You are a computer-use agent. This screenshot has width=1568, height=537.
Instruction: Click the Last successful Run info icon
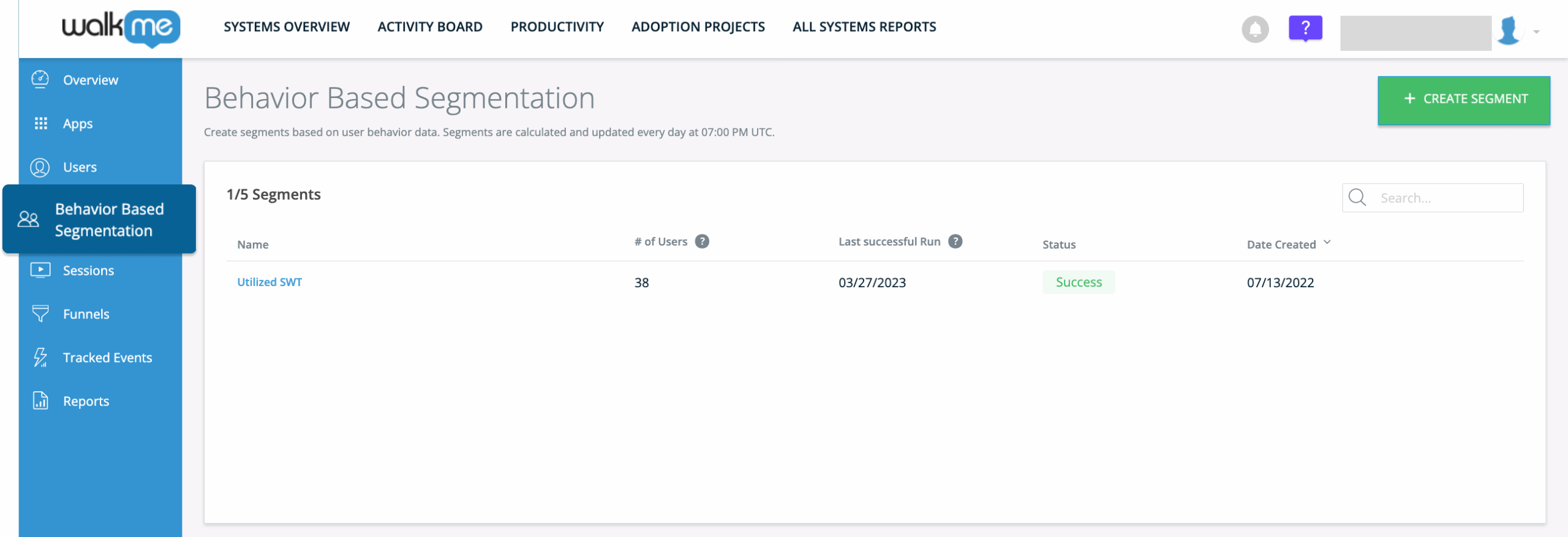[955, 242]
